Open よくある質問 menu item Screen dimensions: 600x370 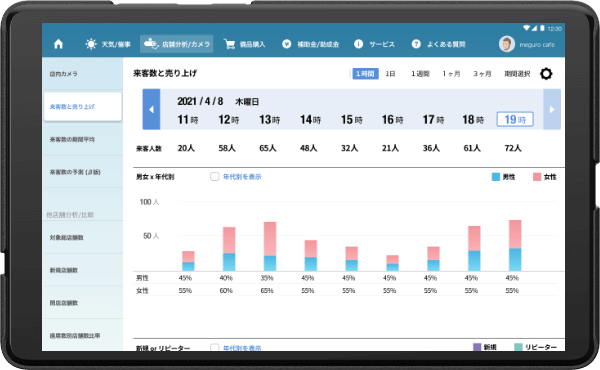click(446, 44)
